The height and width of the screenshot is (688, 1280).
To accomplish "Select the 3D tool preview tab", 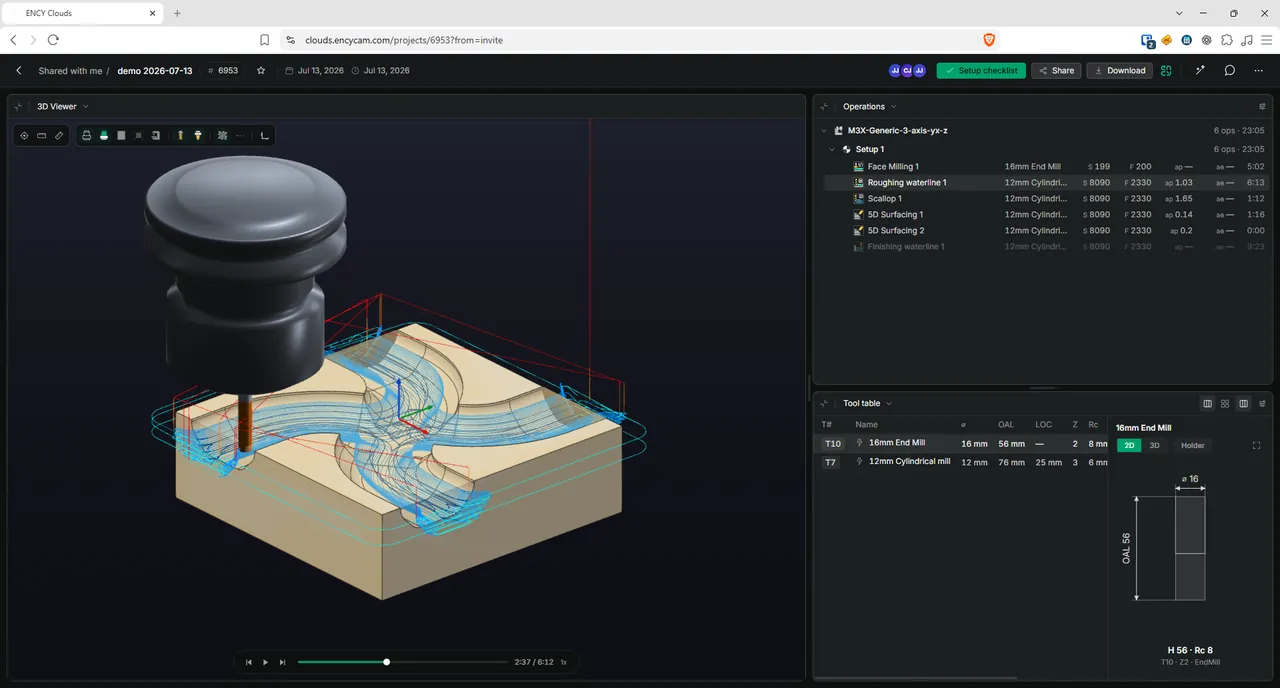I will coord(1154,445).
